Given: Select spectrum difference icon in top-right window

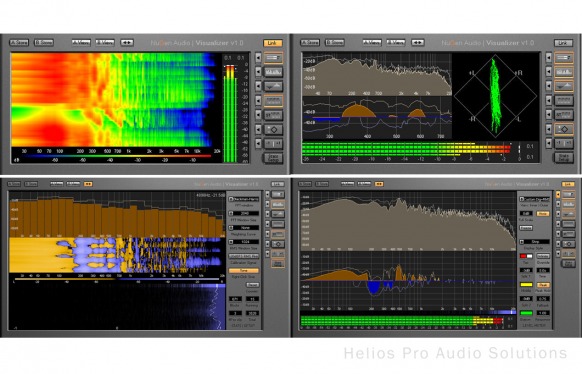Looking at the screenshot, I should point(564,86).
